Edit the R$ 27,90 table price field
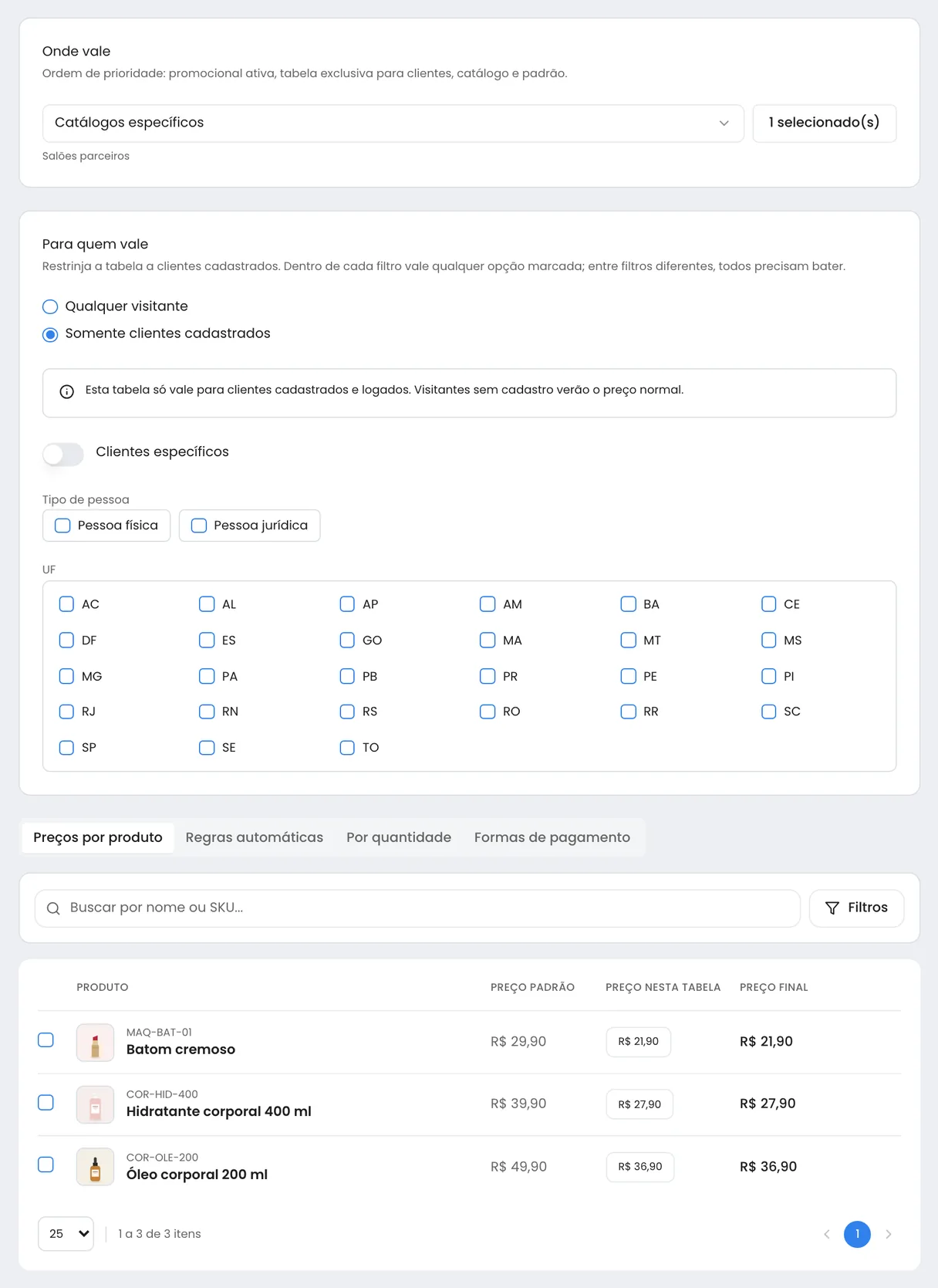Image resolution: width=938 pixels, height=1288 pixels. tap(639, 1104)
